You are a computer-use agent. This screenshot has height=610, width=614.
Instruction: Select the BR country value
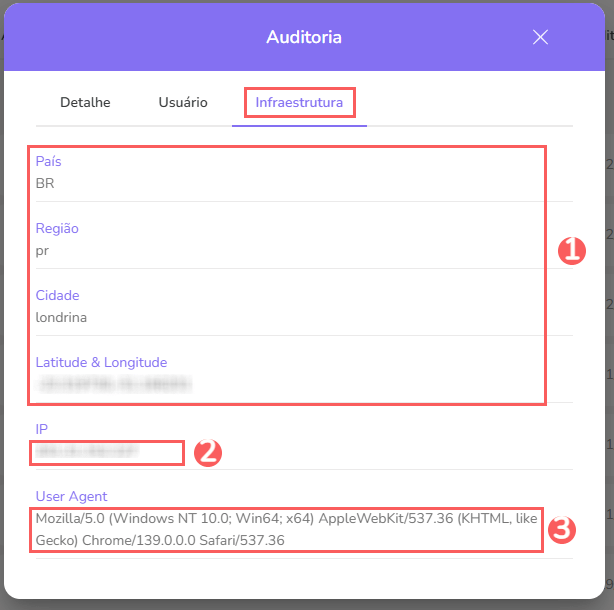point(45,183)
